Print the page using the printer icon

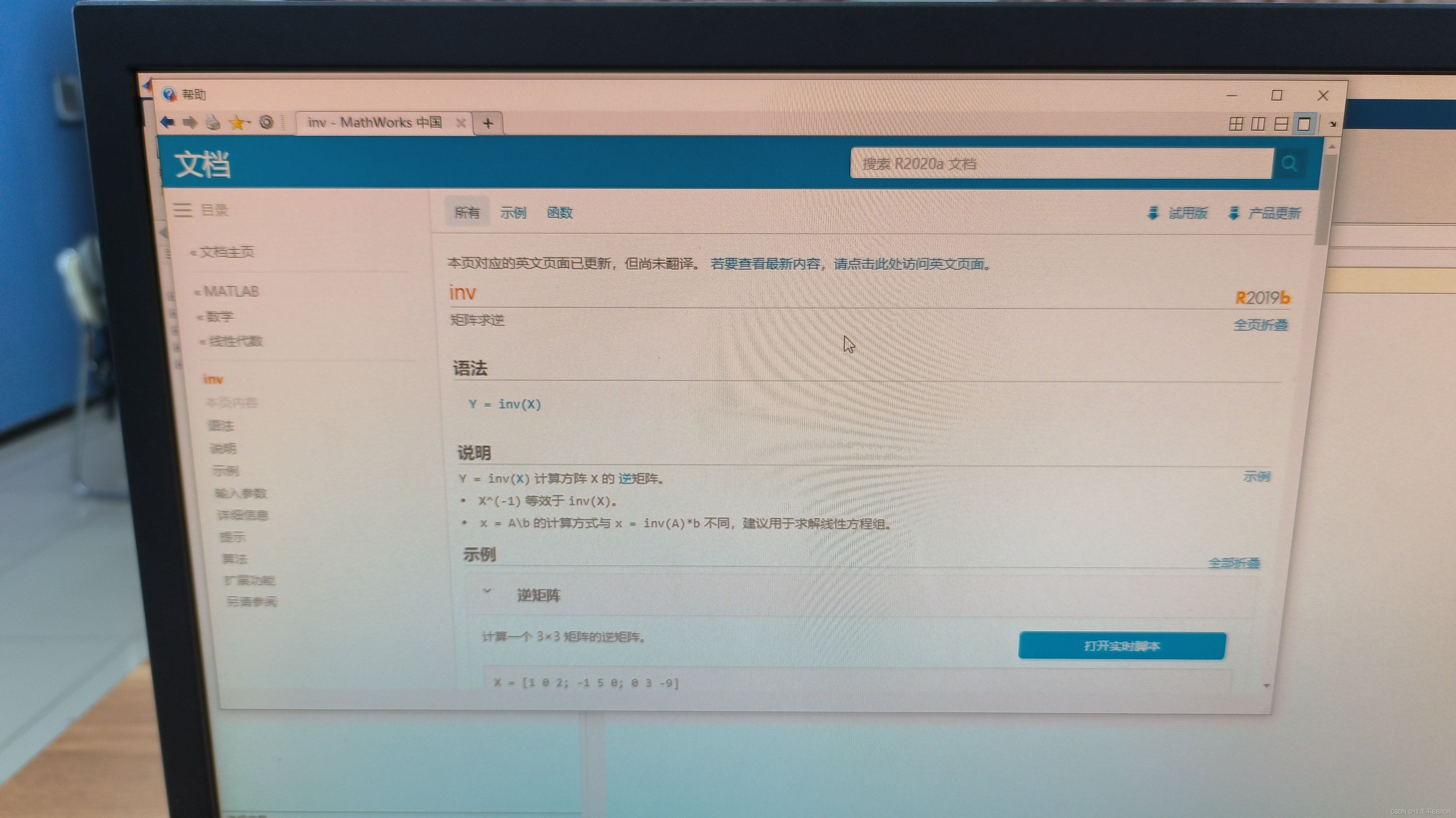tap(212, 123)
